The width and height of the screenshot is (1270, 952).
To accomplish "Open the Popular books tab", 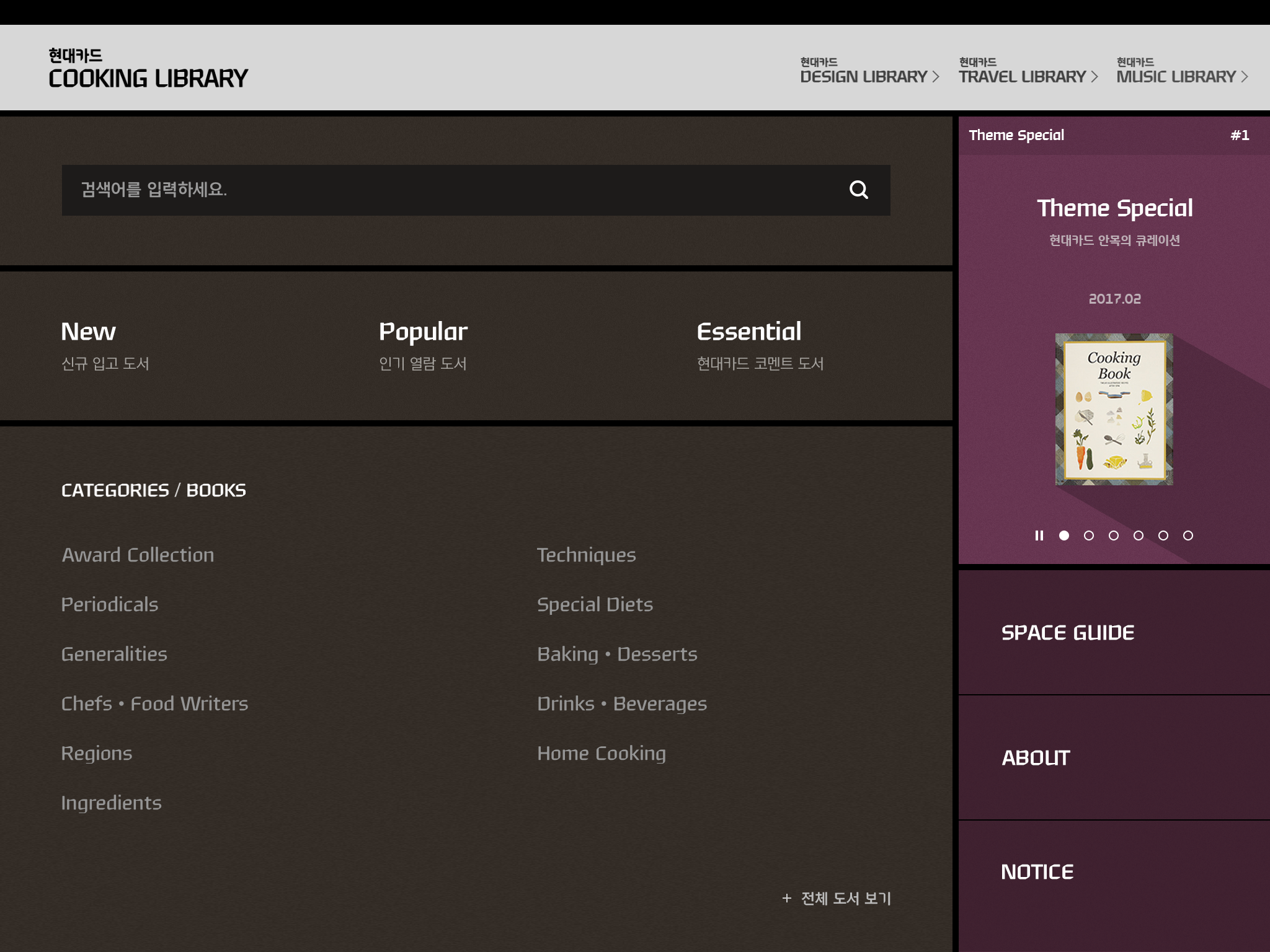I will coord(423,332).
